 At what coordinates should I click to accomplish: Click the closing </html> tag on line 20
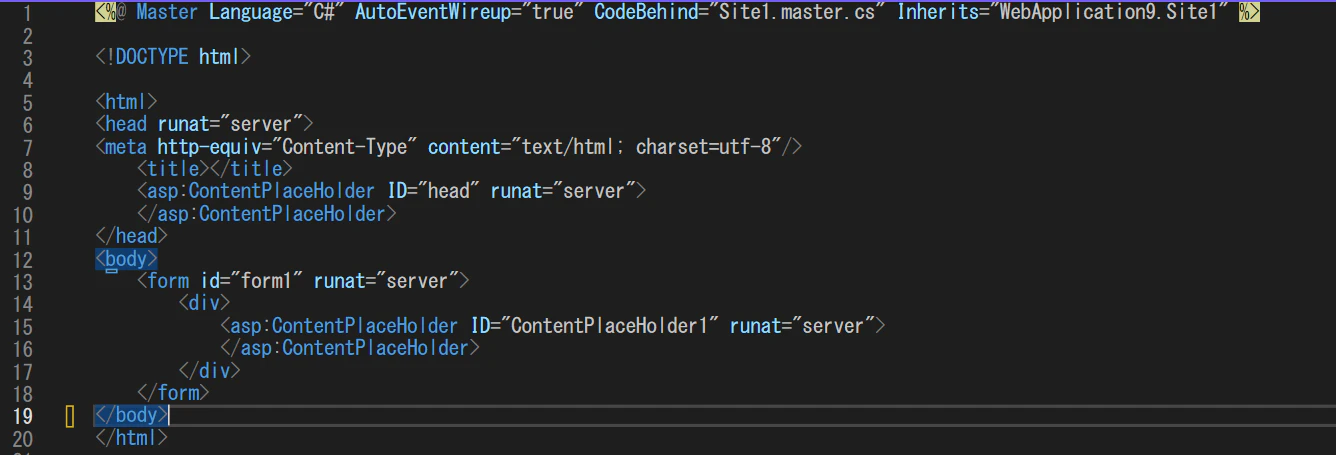pyautogui.click(x=131, y=437)
